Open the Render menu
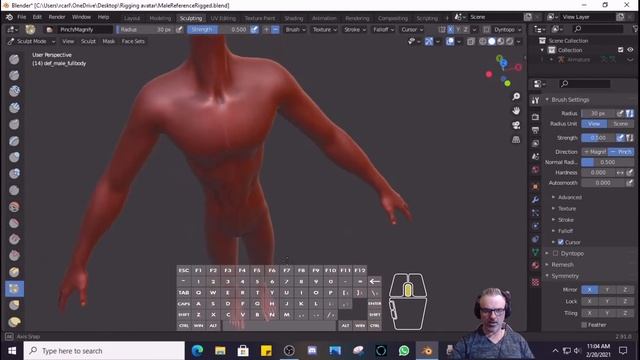640x360 pixels. tap(57, 17)
